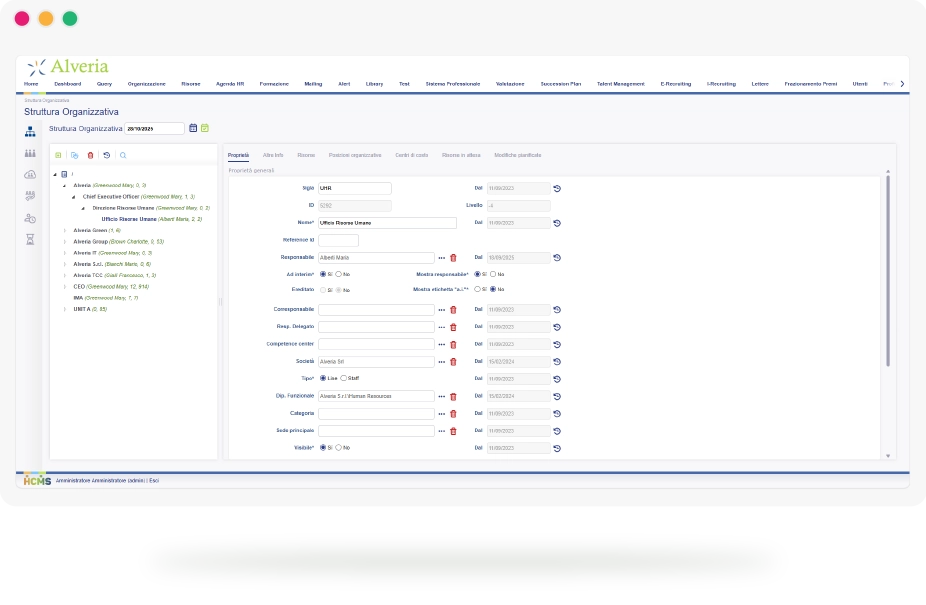The image size is (926, 605).
Task: Click the Esci logout link
Action: [154, 480]
